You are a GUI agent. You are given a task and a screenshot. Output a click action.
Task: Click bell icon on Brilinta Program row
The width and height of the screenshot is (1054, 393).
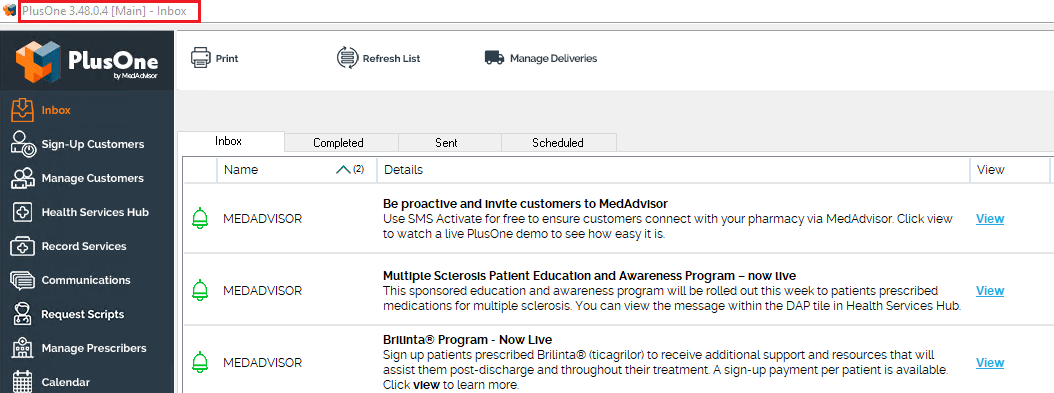point(200,362)
